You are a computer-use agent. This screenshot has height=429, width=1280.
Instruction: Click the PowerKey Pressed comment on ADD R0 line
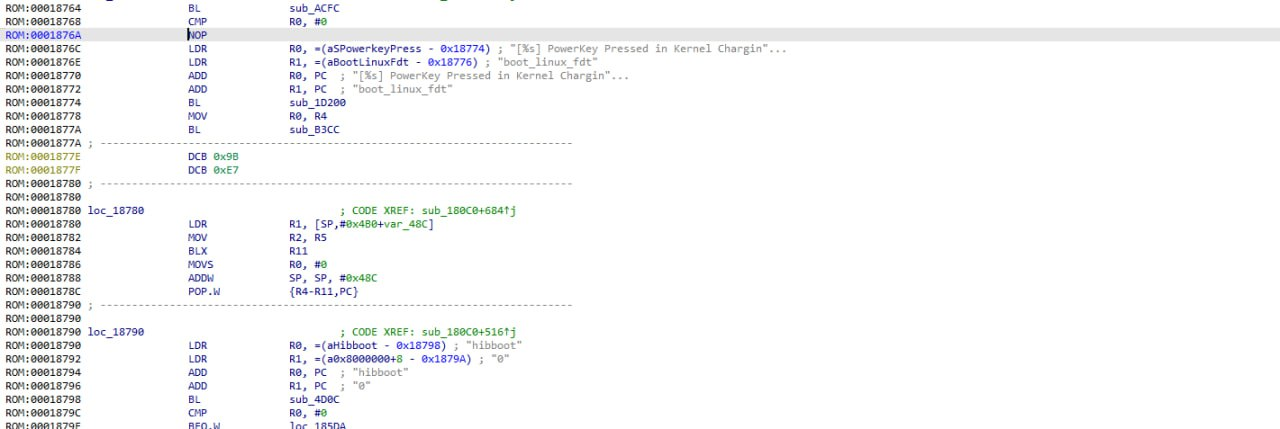coord(490,75)
